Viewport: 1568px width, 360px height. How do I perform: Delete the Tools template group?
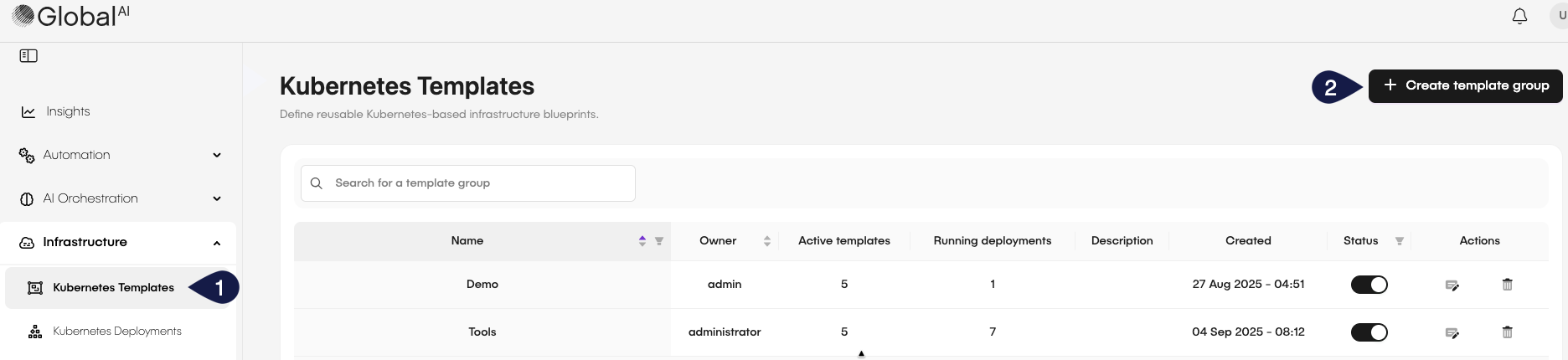(1507, 332)
